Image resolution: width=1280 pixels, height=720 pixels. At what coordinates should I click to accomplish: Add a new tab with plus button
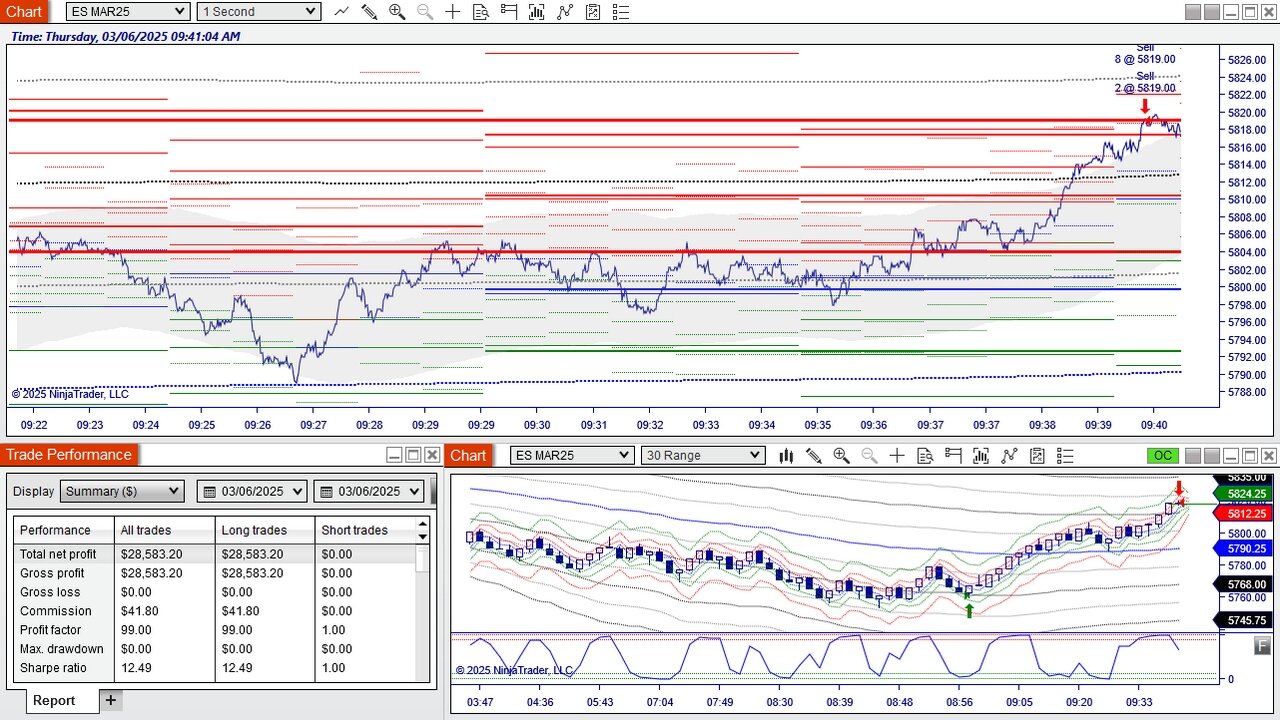point(111,700)
